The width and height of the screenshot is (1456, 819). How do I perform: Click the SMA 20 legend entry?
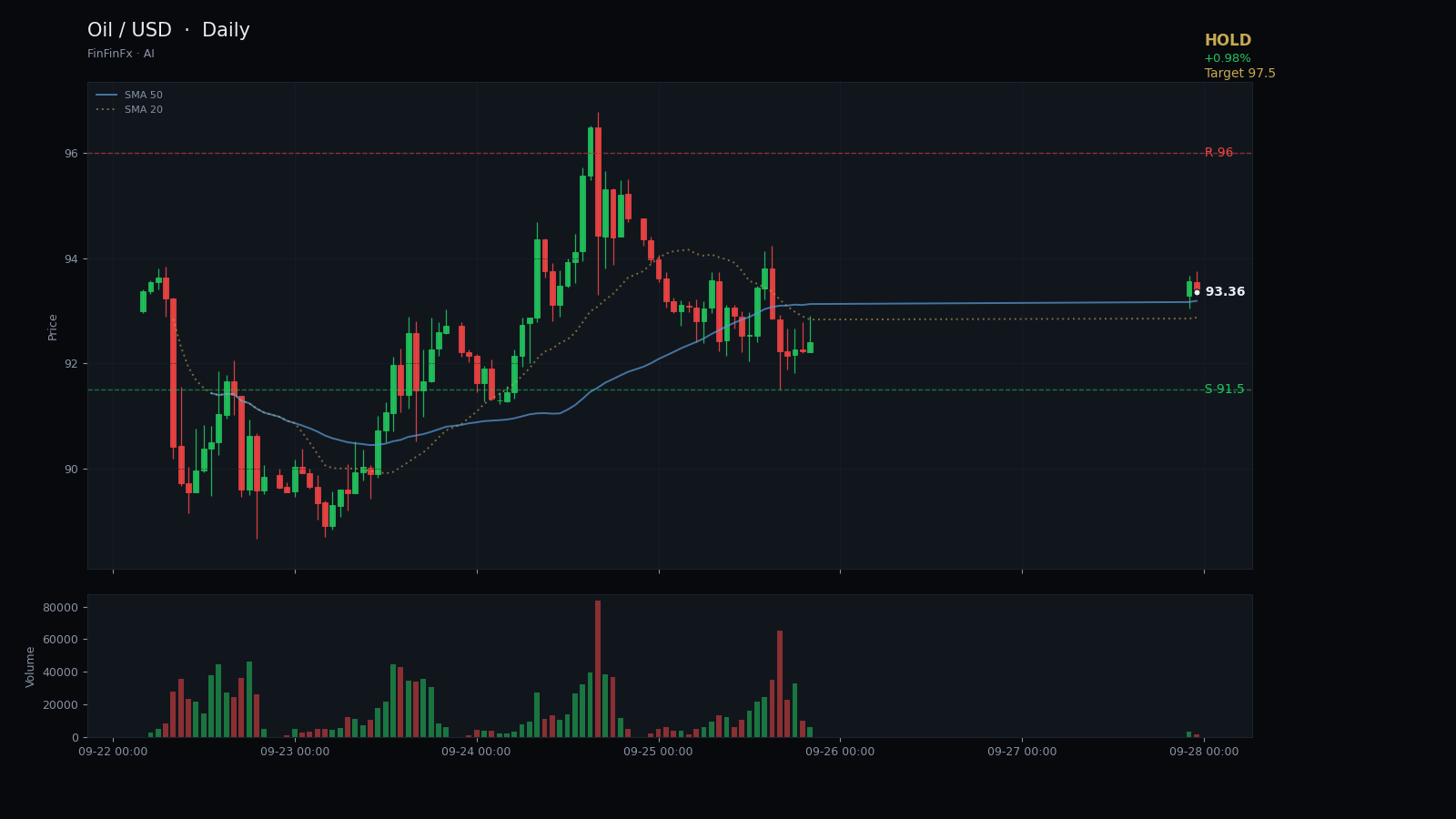click(x=129, y=110)
